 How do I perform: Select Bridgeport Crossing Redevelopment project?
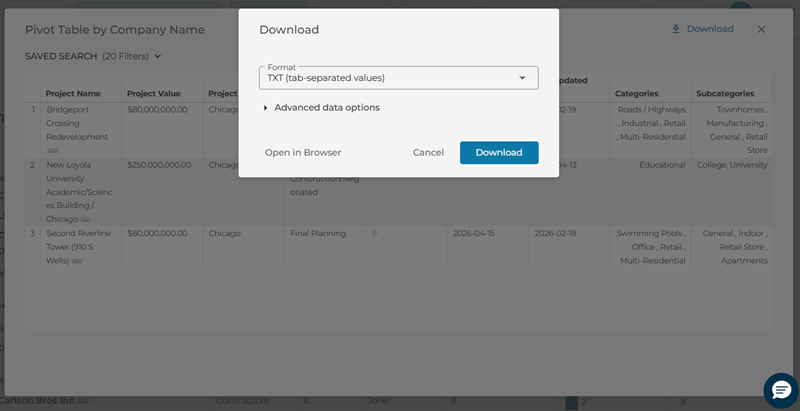77,123
